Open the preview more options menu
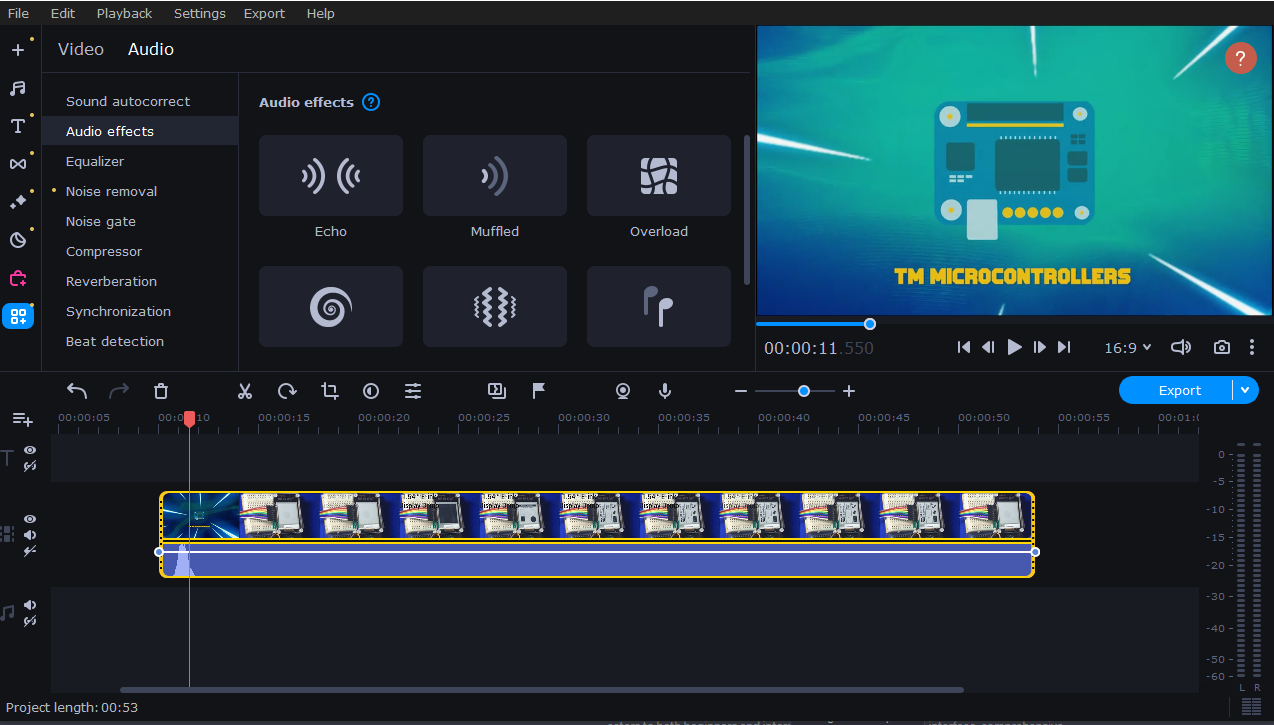The image size is (1274, 725). coord(1251,347)
